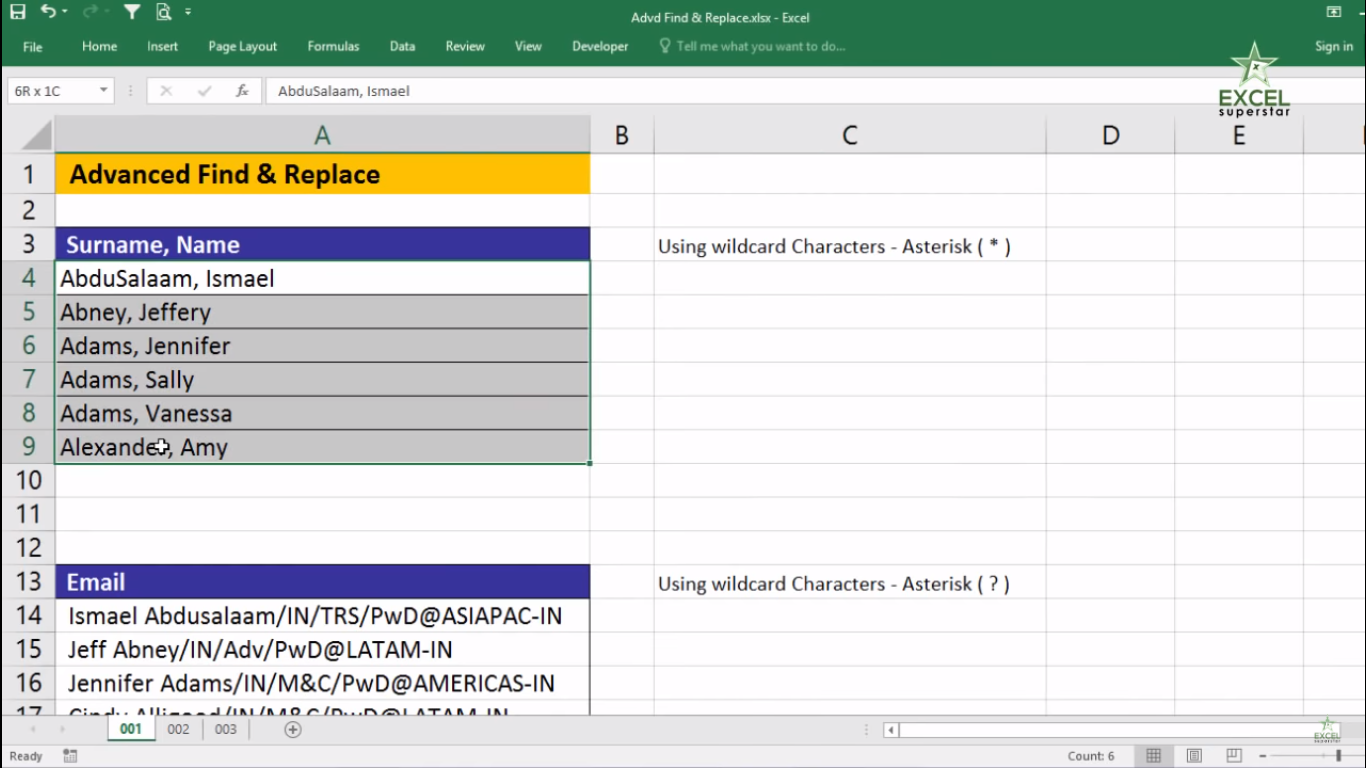Click the Undo arrow icon
The image size is (1366, 768).
click(48, 12)
